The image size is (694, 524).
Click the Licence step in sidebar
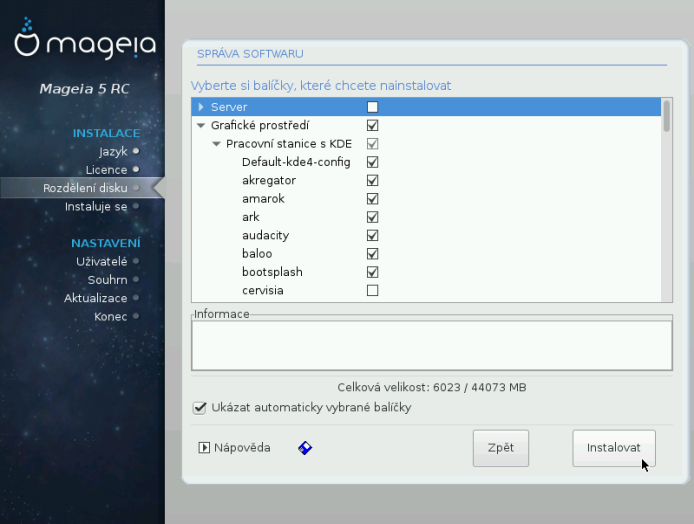(x=107, y=170)
